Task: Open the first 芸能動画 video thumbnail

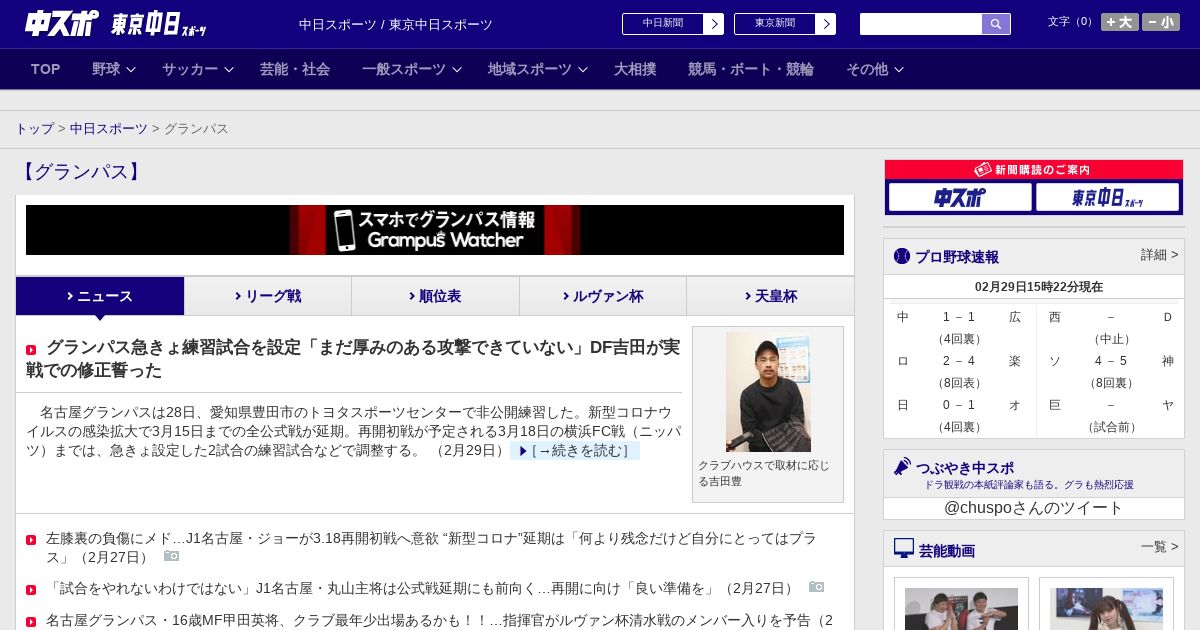Action: point(961,608)
